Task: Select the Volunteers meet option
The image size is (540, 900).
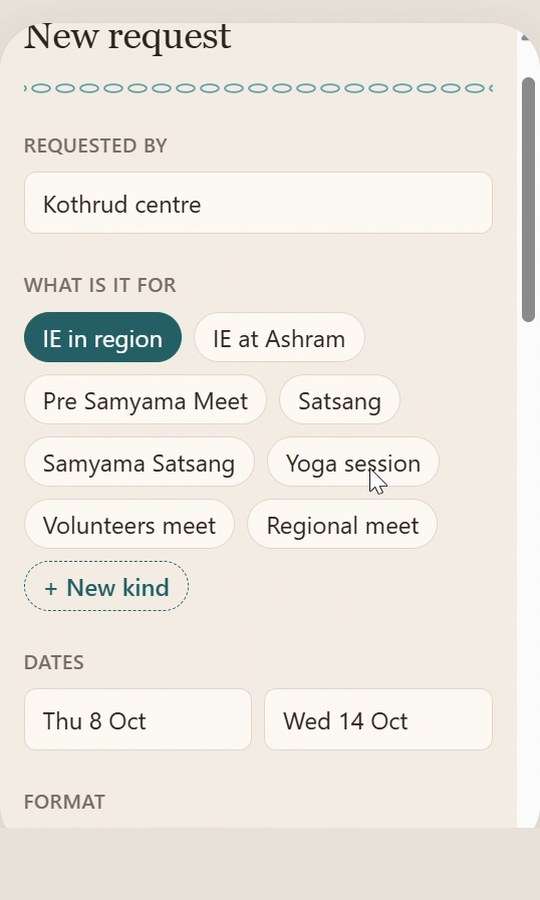Action: point(129,524)
